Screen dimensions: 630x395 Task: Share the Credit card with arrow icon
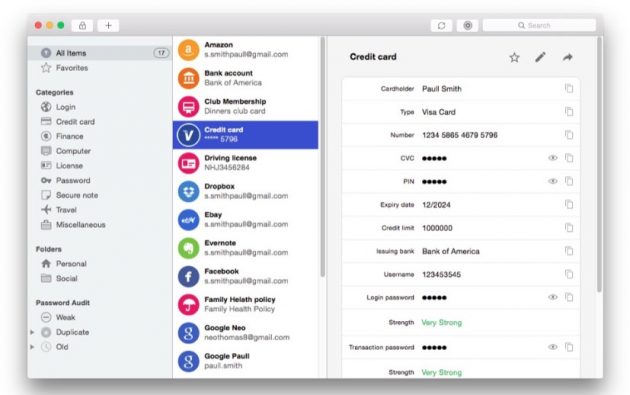[x=567, y=57]
